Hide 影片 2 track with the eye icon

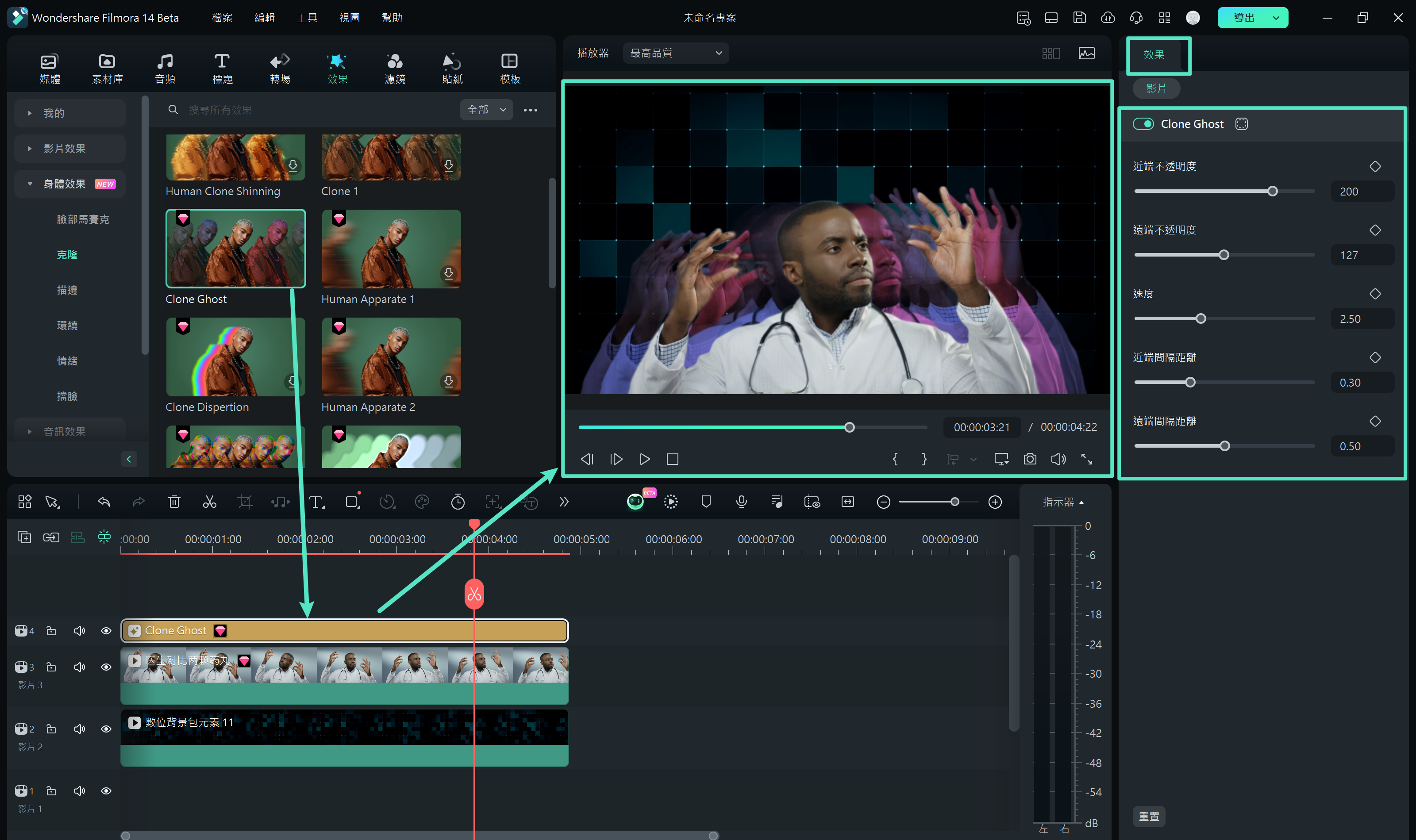(106, 729)
